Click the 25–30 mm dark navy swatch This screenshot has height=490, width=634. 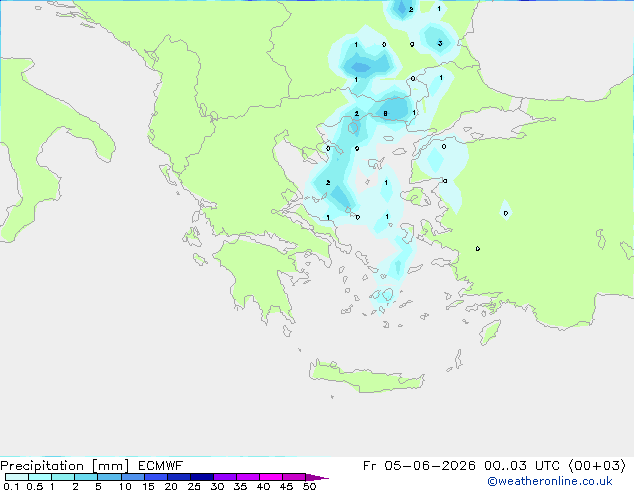[x=201, y=477]
